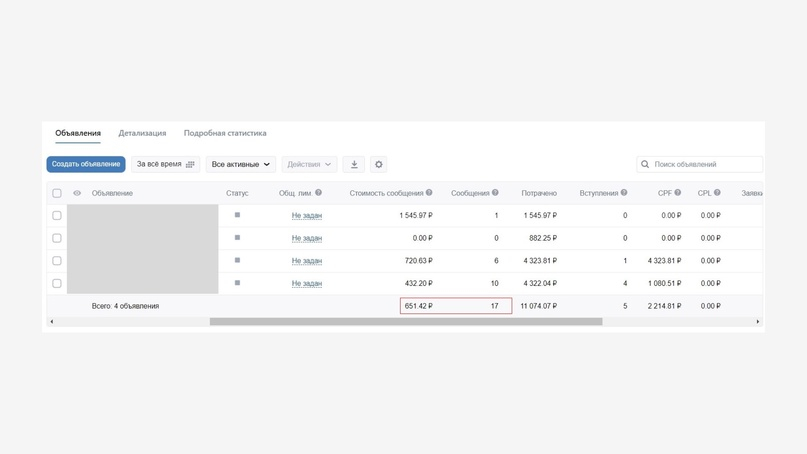
Task: Download statistics with the export icon
Action: [x=354, y=164]
